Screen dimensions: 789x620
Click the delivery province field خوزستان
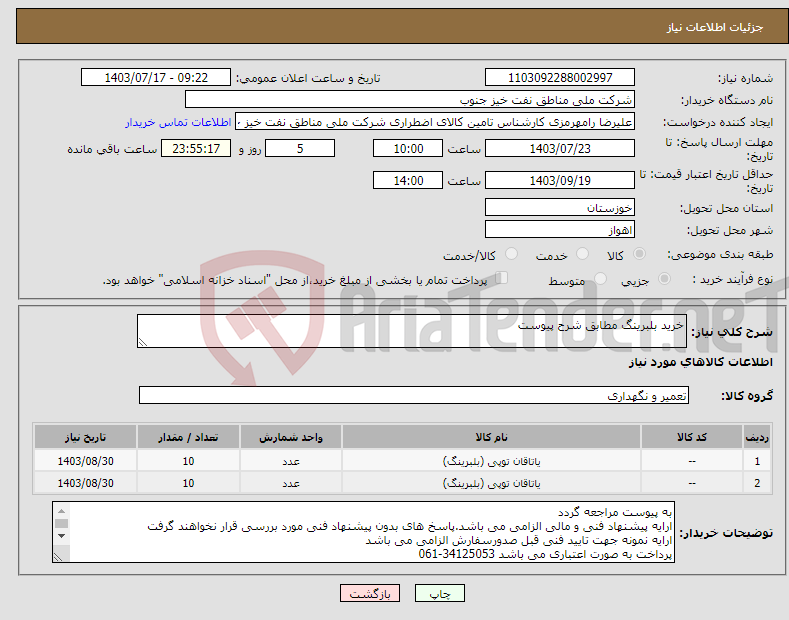[x=560, y=207]
